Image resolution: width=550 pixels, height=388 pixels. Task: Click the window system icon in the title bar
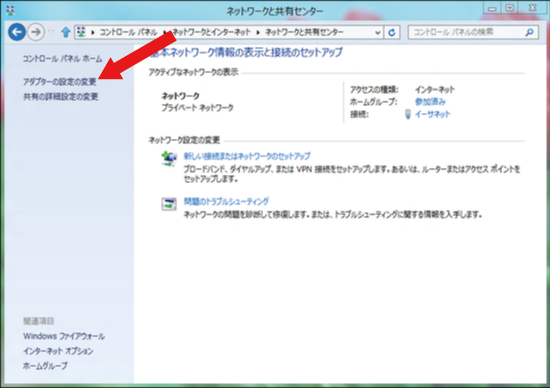click(11, 11)
